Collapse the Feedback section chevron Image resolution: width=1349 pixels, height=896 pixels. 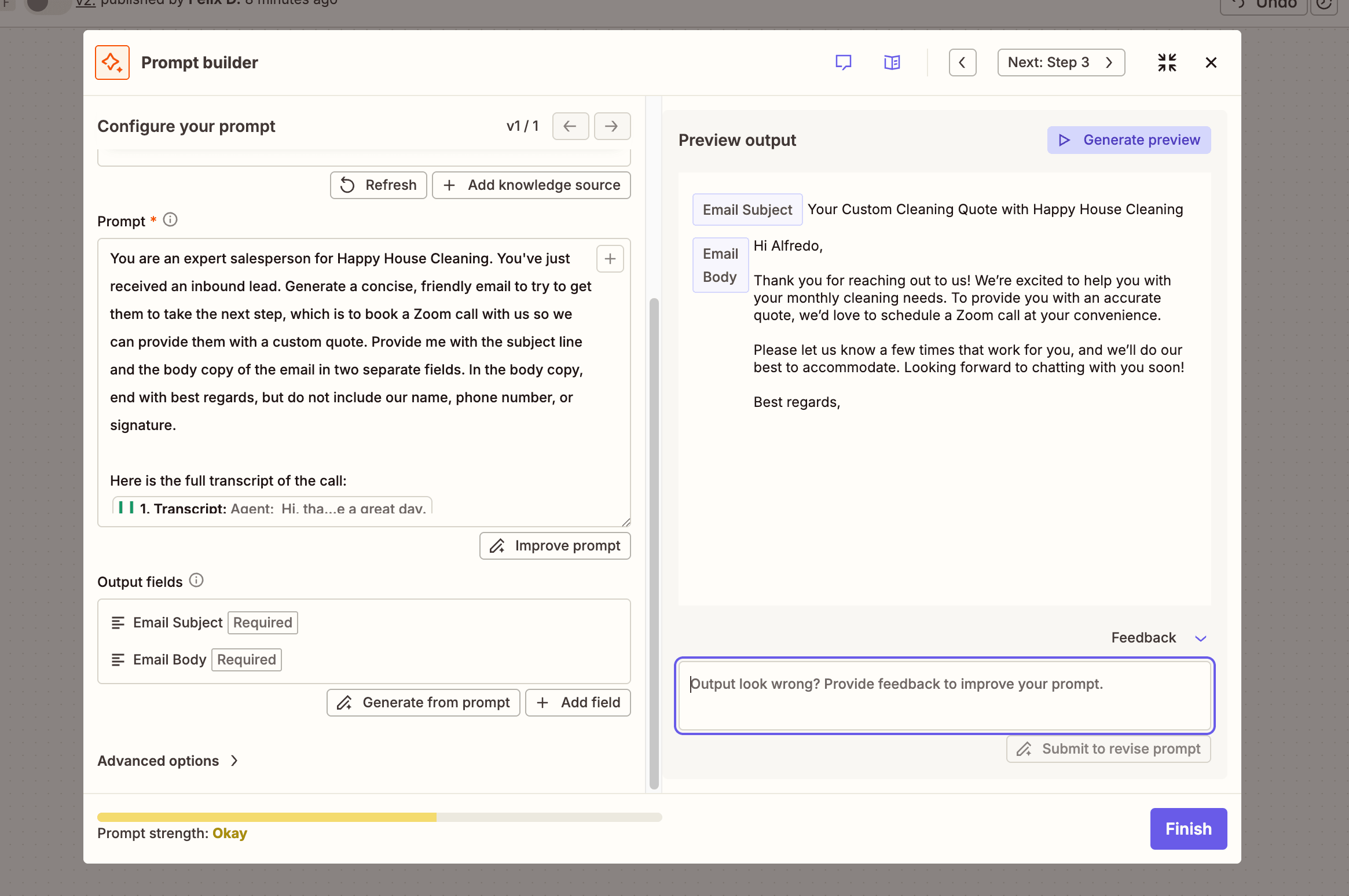[x=1200, y=638]
